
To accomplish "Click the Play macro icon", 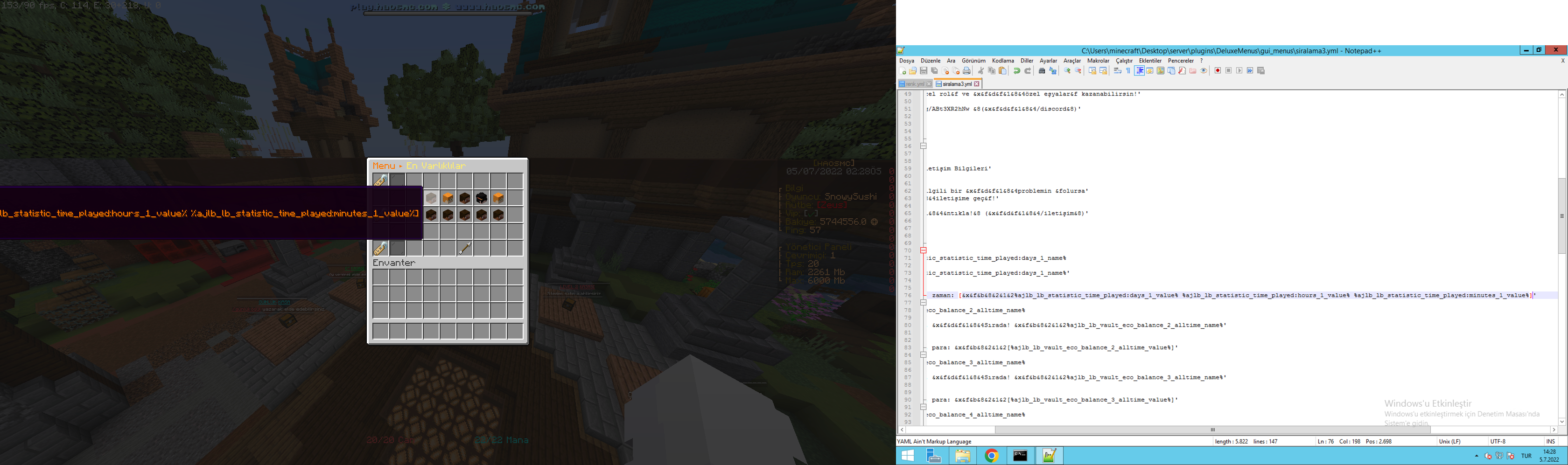I will (1239, 70).
